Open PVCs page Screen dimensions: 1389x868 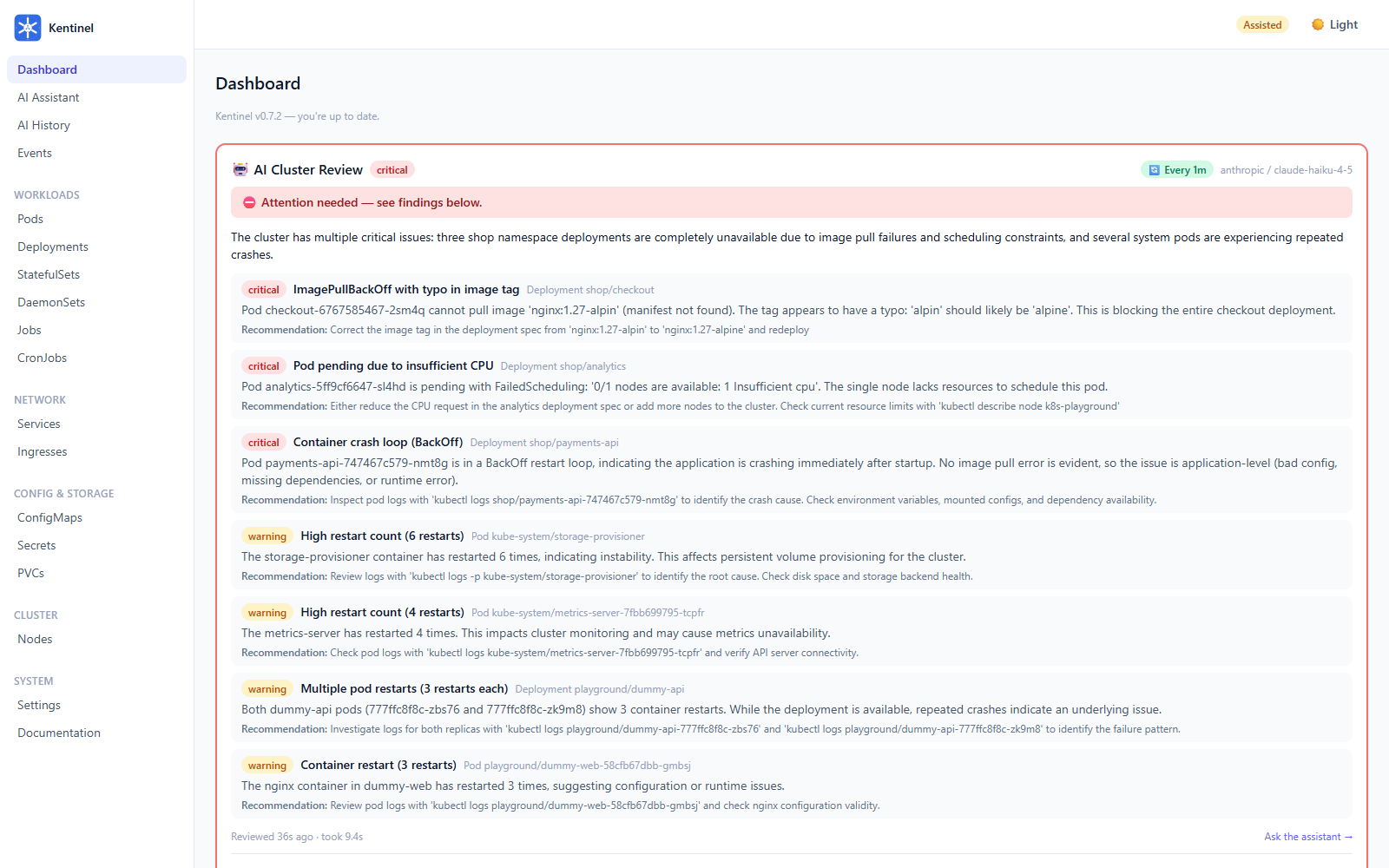click(x=96, y=573)
